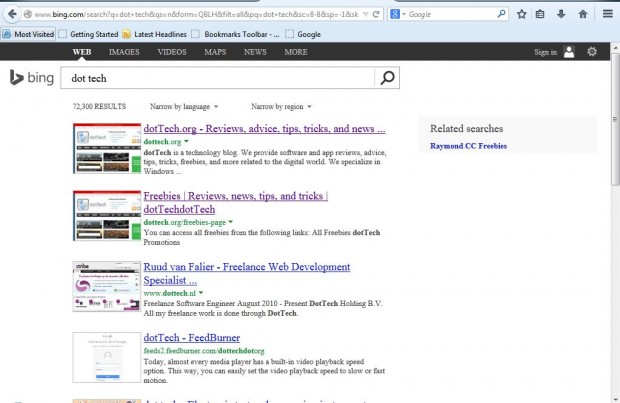Click the Ruud van Falier site thumbnail
This screenshot has height=403, width=620.
click(x=107, y=286)
